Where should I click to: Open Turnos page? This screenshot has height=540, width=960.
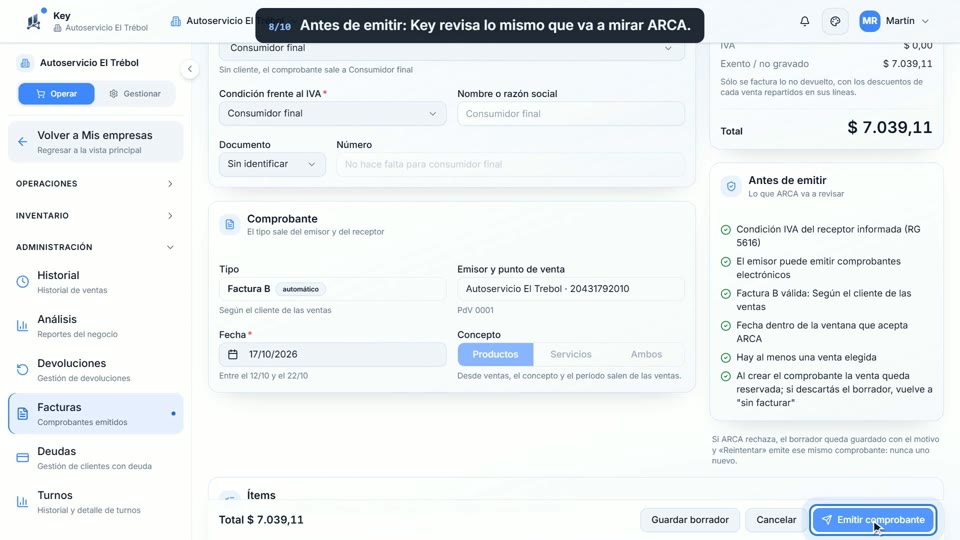[96, 502]
